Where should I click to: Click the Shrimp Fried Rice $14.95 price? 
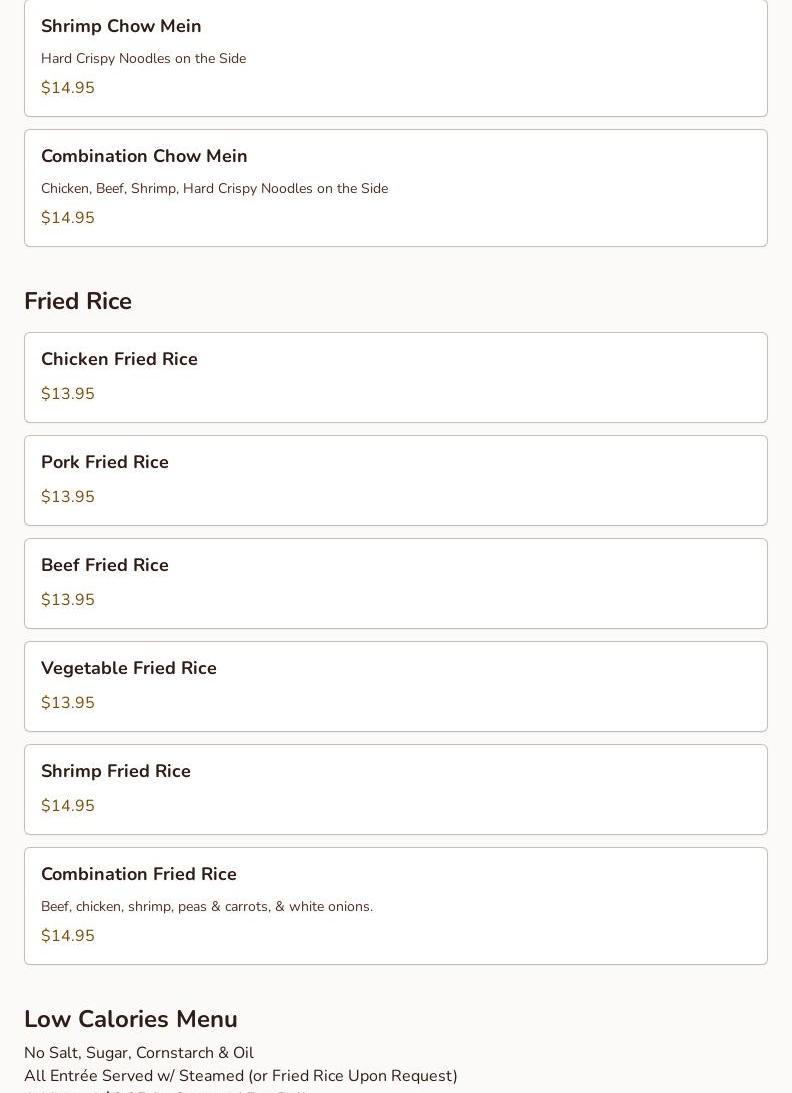68,806
